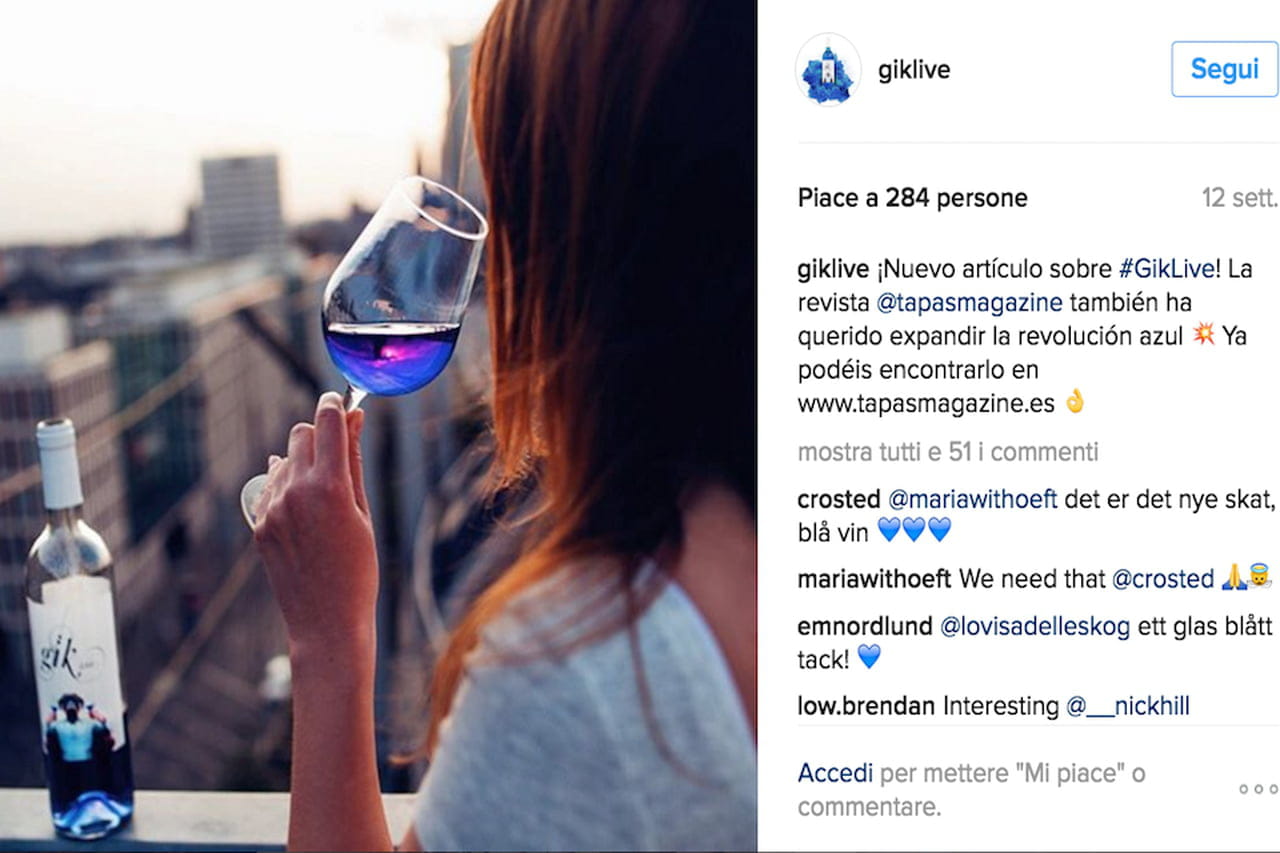Open the three-dots more options menu
Image resolution: width=1280 pixels, height=853 pixels.
tap(1257, 789)
